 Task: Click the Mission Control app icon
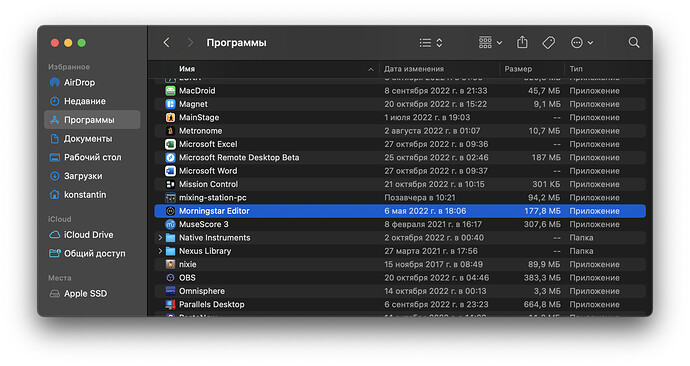pyautogui.click(x=170, y=184)
